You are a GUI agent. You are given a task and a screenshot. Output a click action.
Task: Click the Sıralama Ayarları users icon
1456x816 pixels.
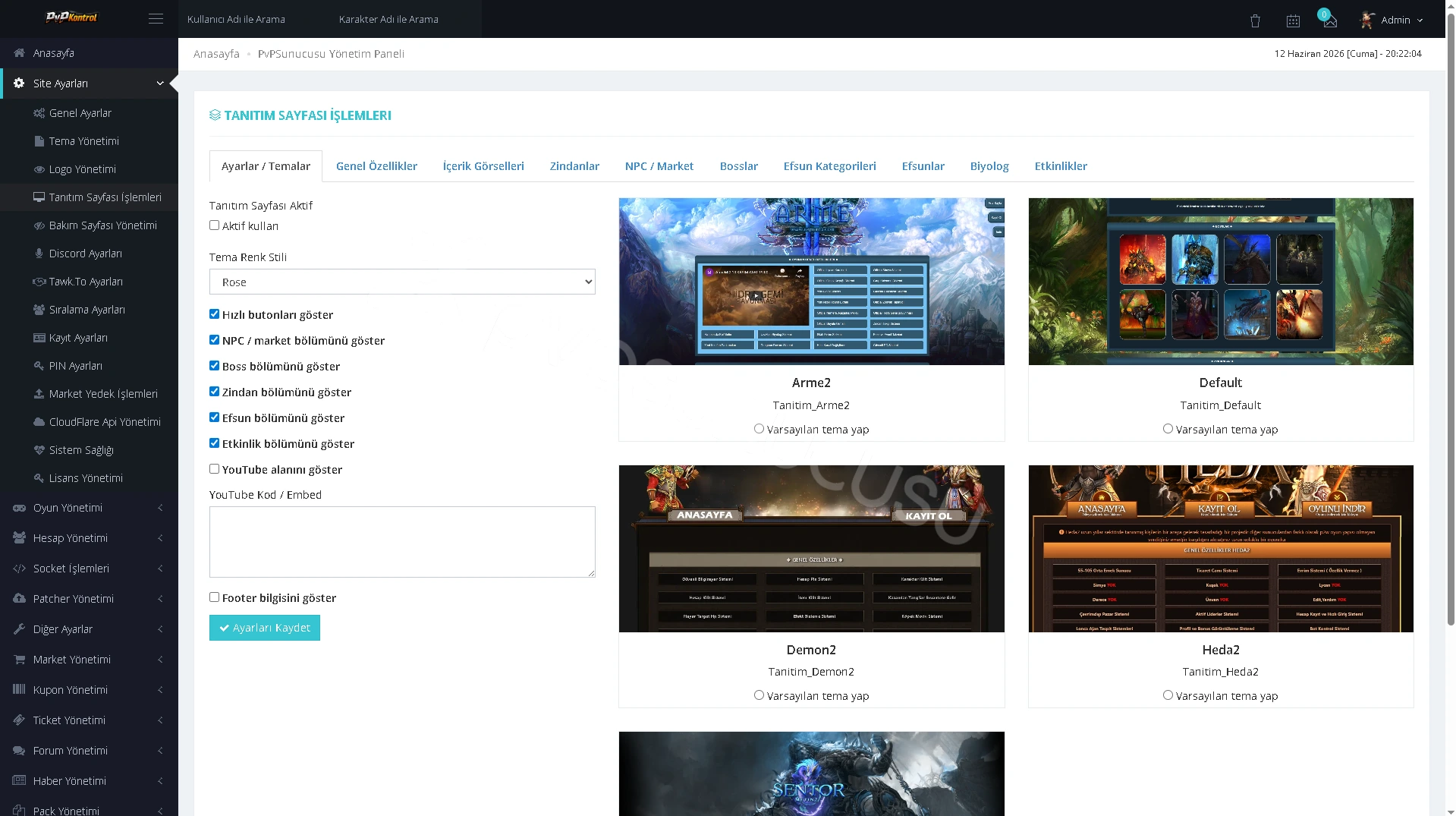(39, 310)
